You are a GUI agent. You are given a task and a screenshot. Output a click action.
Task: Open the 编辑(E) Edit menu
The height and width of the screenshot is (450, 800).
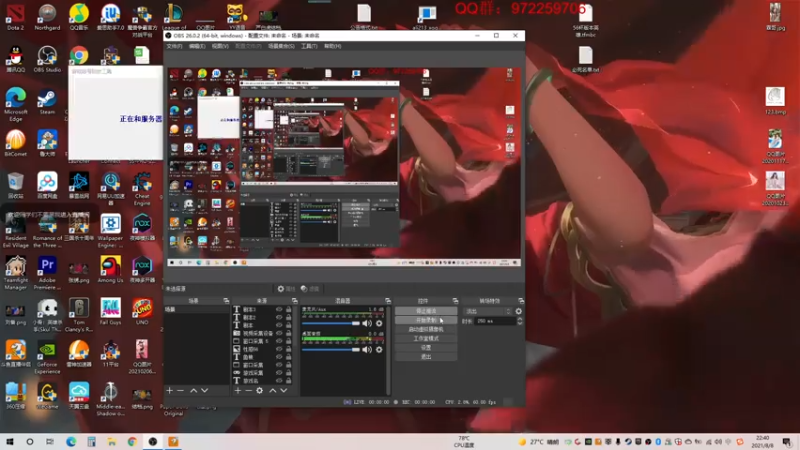click(x=197, y=46)
